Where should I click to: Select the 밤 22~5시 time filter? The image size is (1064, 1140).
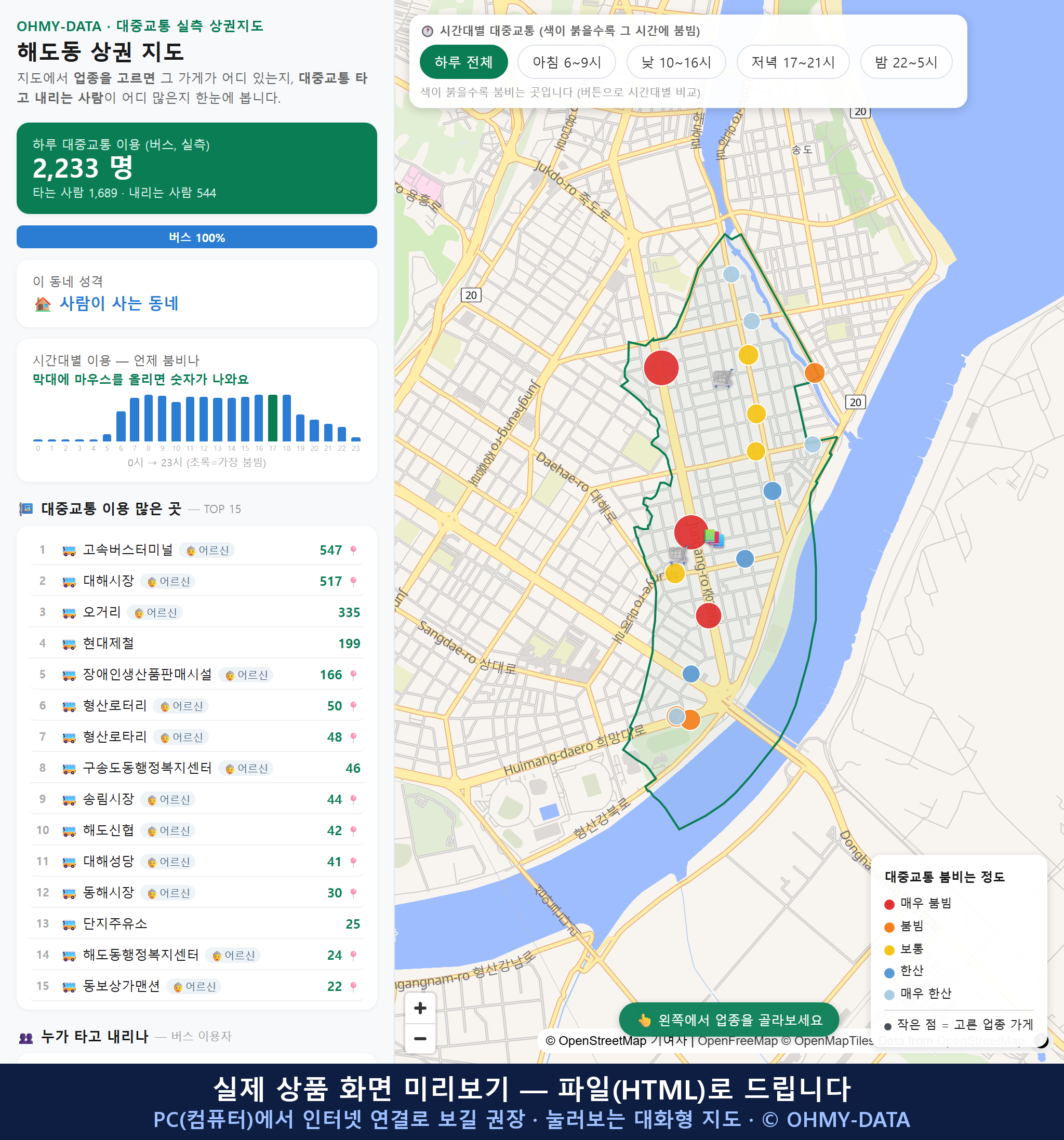(906, 62)
